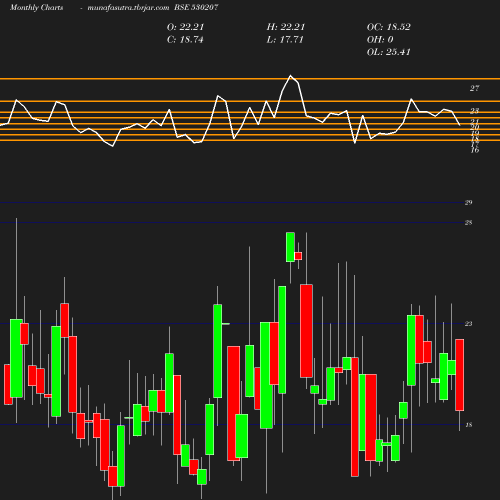Select the high value H: 22.21

286,27
